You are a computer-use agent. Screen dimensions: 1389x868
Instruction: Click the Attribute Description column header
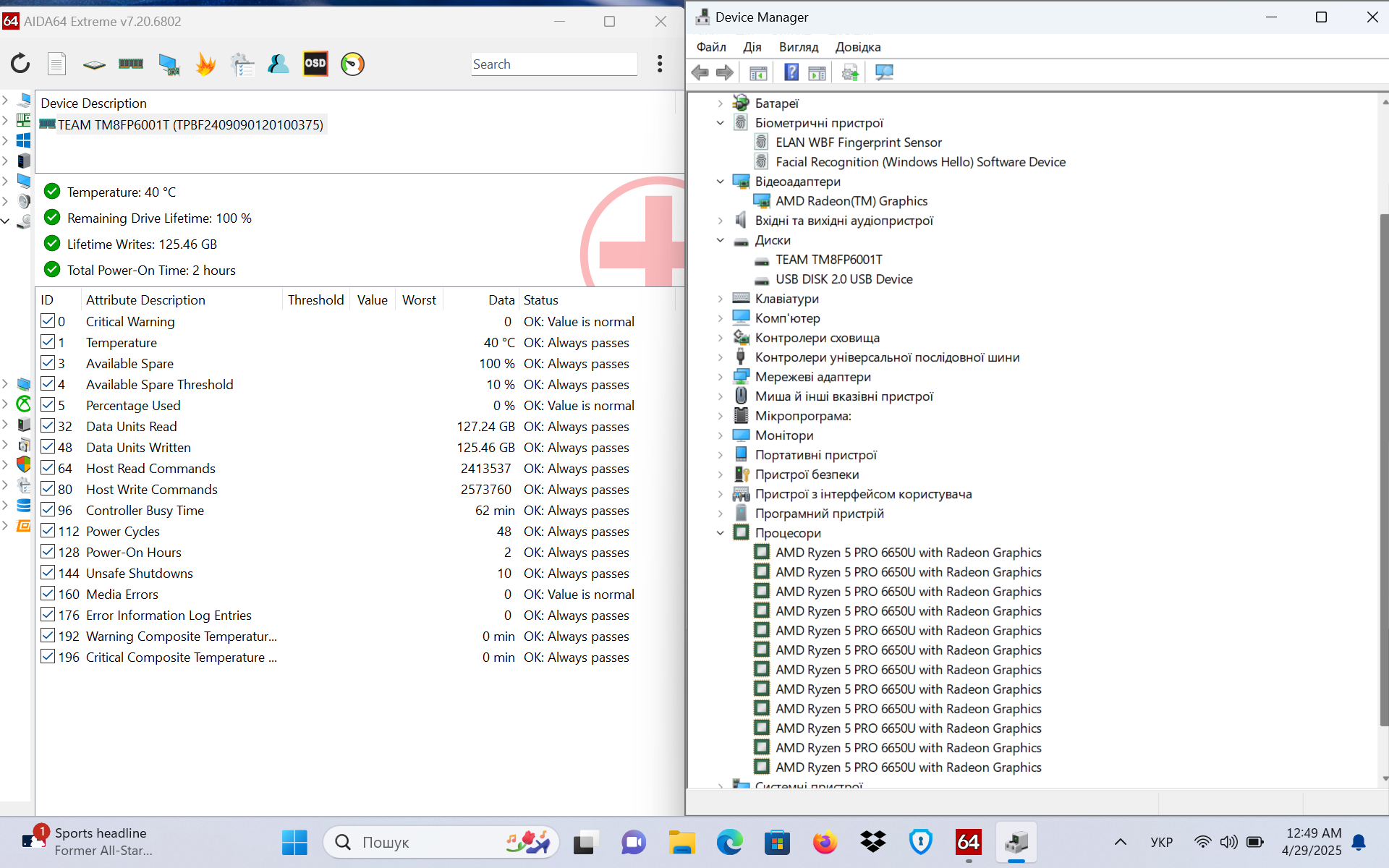click(x=181, y=299)
